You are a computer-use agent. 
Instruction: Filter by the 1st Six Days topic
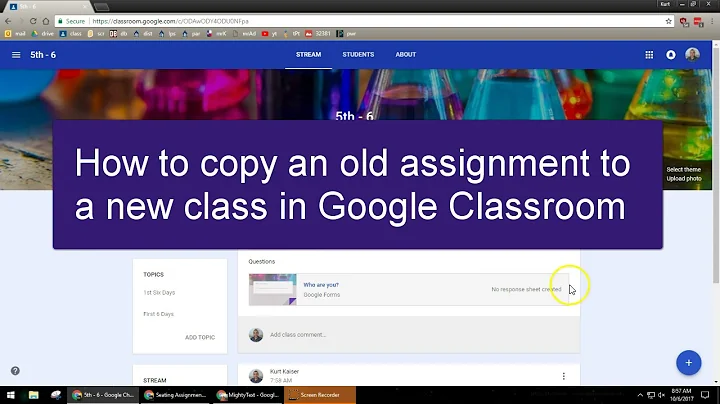(x=159, y=292)
